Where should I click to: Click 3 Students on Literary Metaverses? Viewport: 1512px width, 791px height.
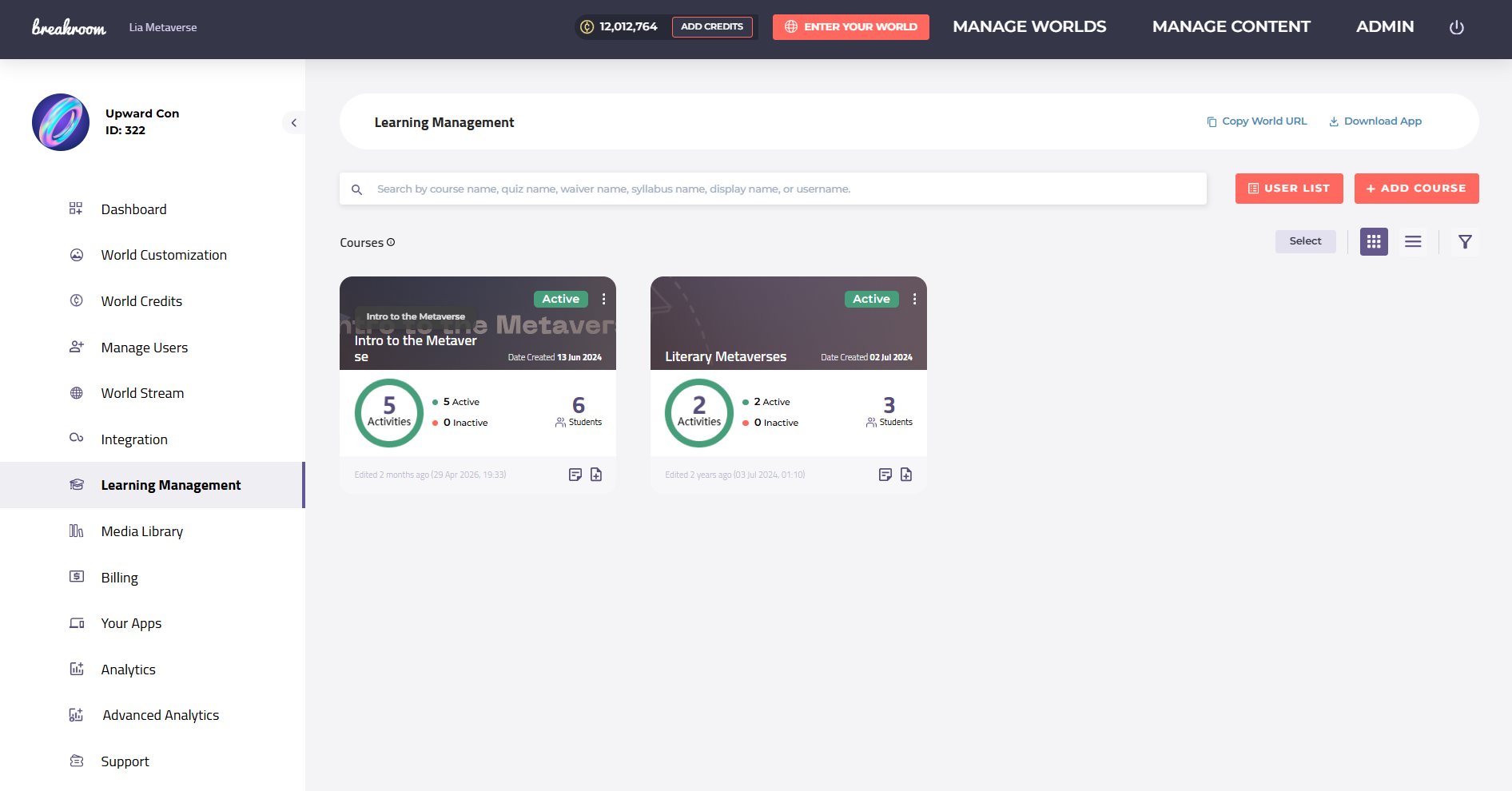click(889, 411)
